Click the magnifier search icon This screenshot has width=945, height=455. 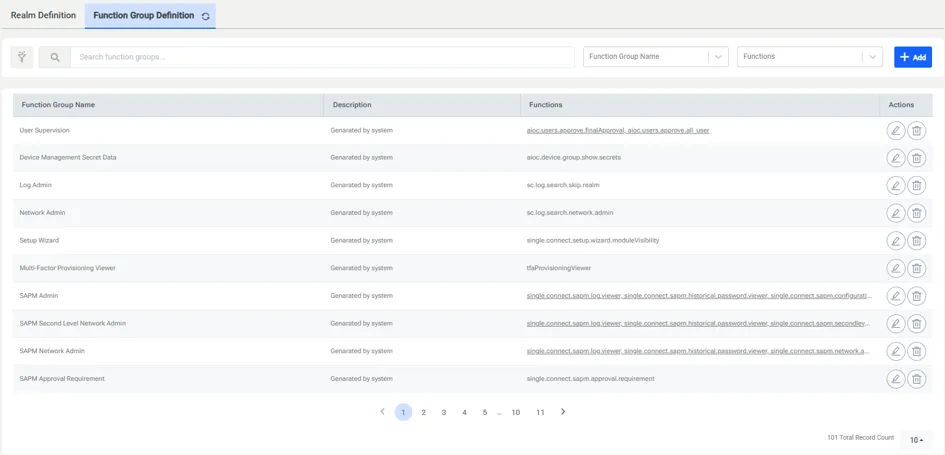55,57
